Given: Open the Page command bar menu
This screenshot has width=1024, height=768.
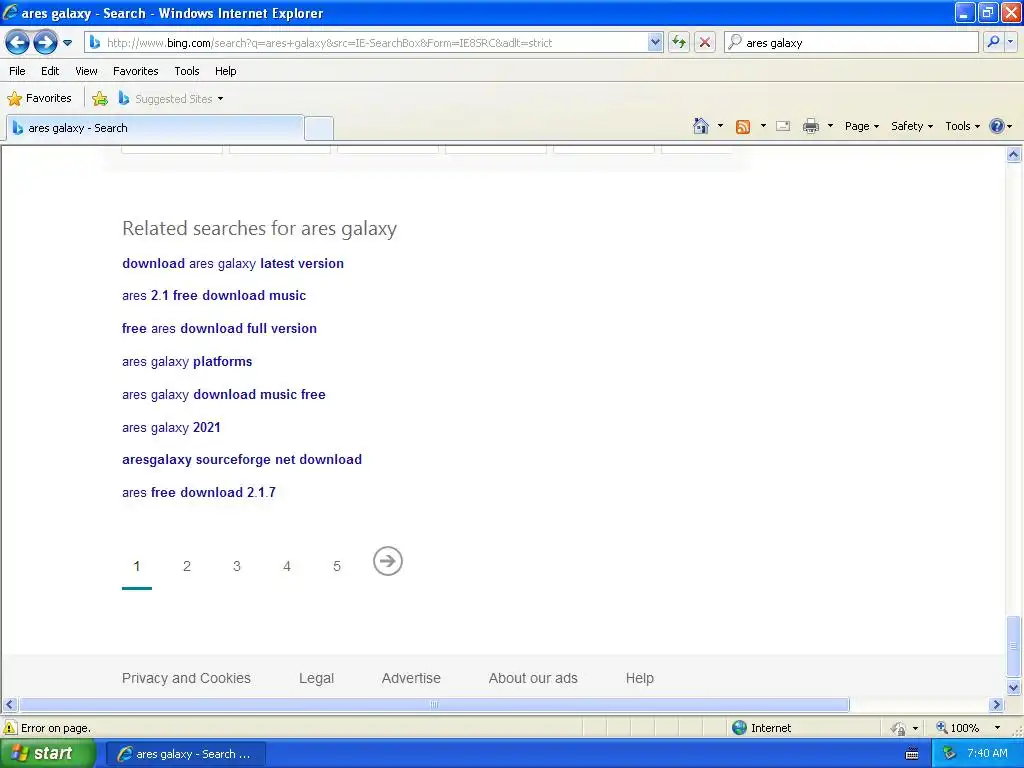Looking at the screenshot, I should pos(862,126).
